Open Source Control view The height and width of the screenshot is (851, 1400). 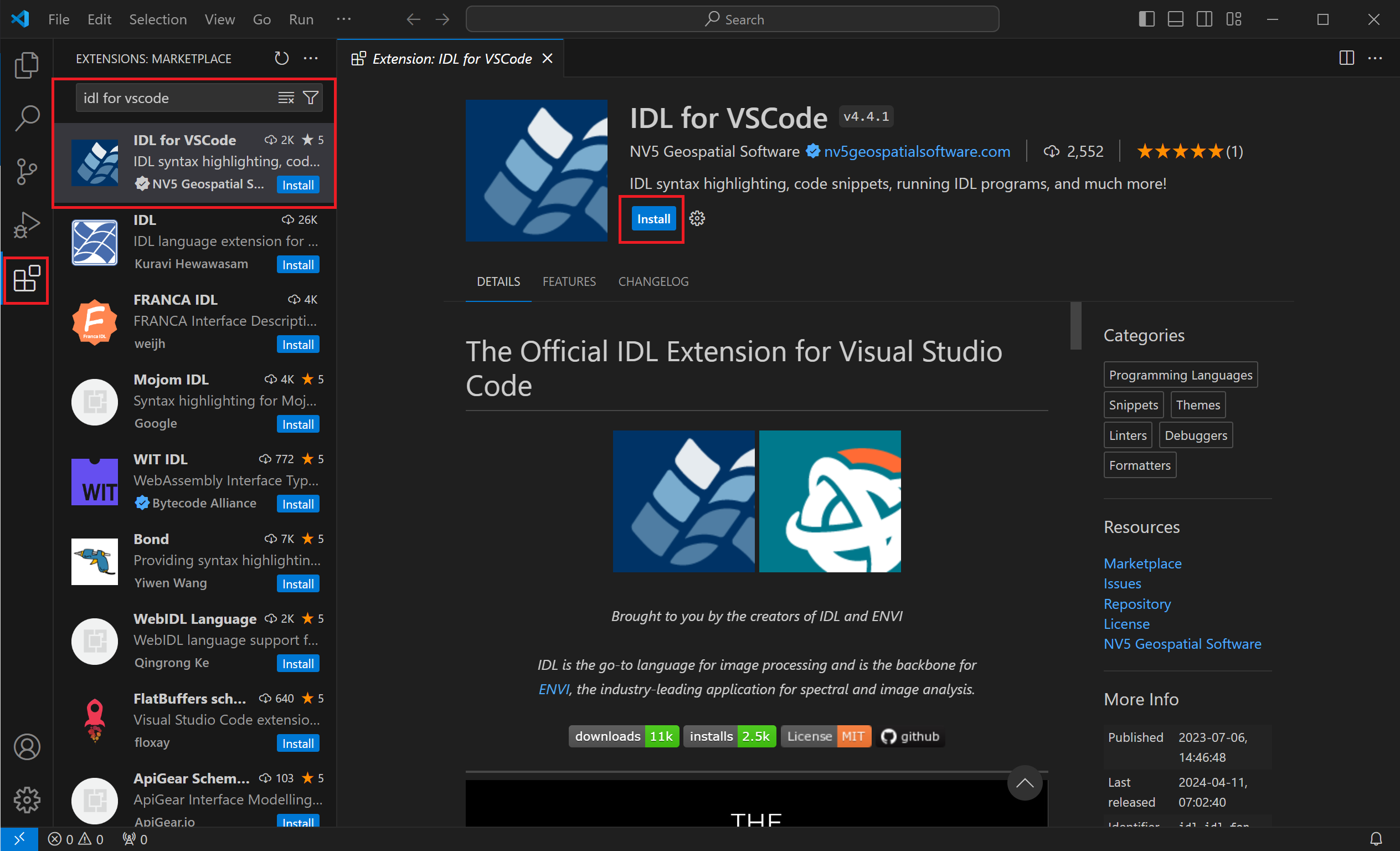(x=26, y=171)
